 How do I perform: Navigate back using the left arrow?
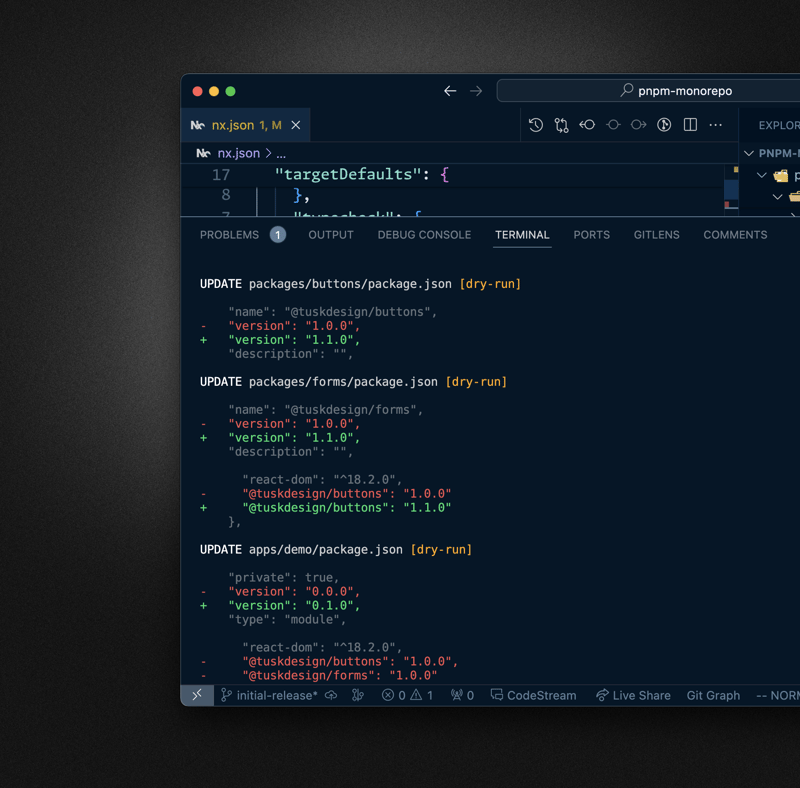coord(450,91)
